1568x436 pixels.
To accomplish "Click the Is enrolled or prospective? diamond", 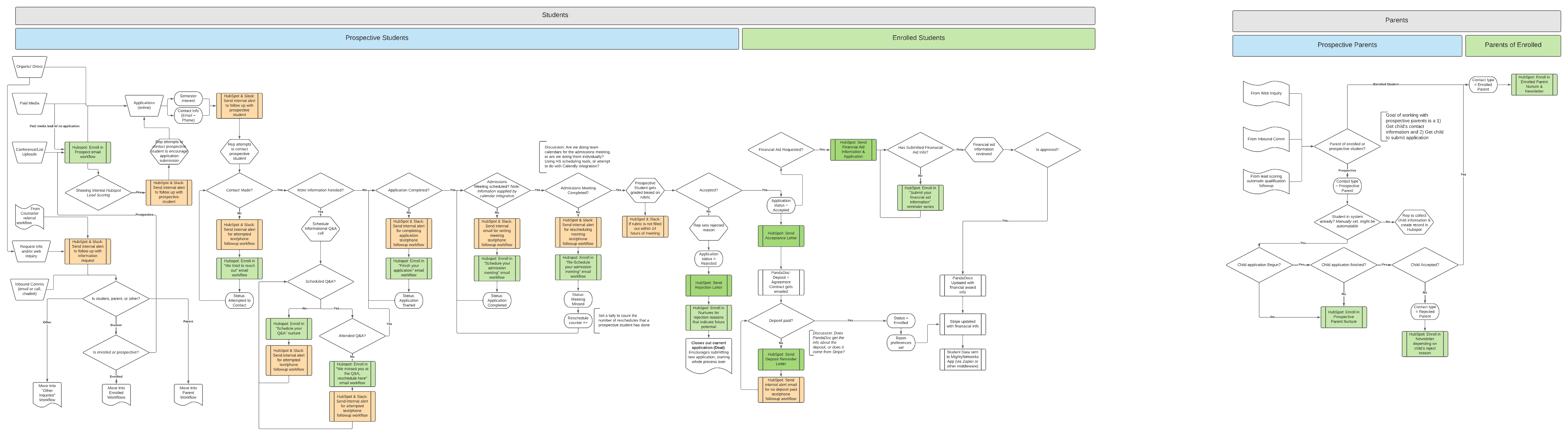I will [x=116, y=353].
